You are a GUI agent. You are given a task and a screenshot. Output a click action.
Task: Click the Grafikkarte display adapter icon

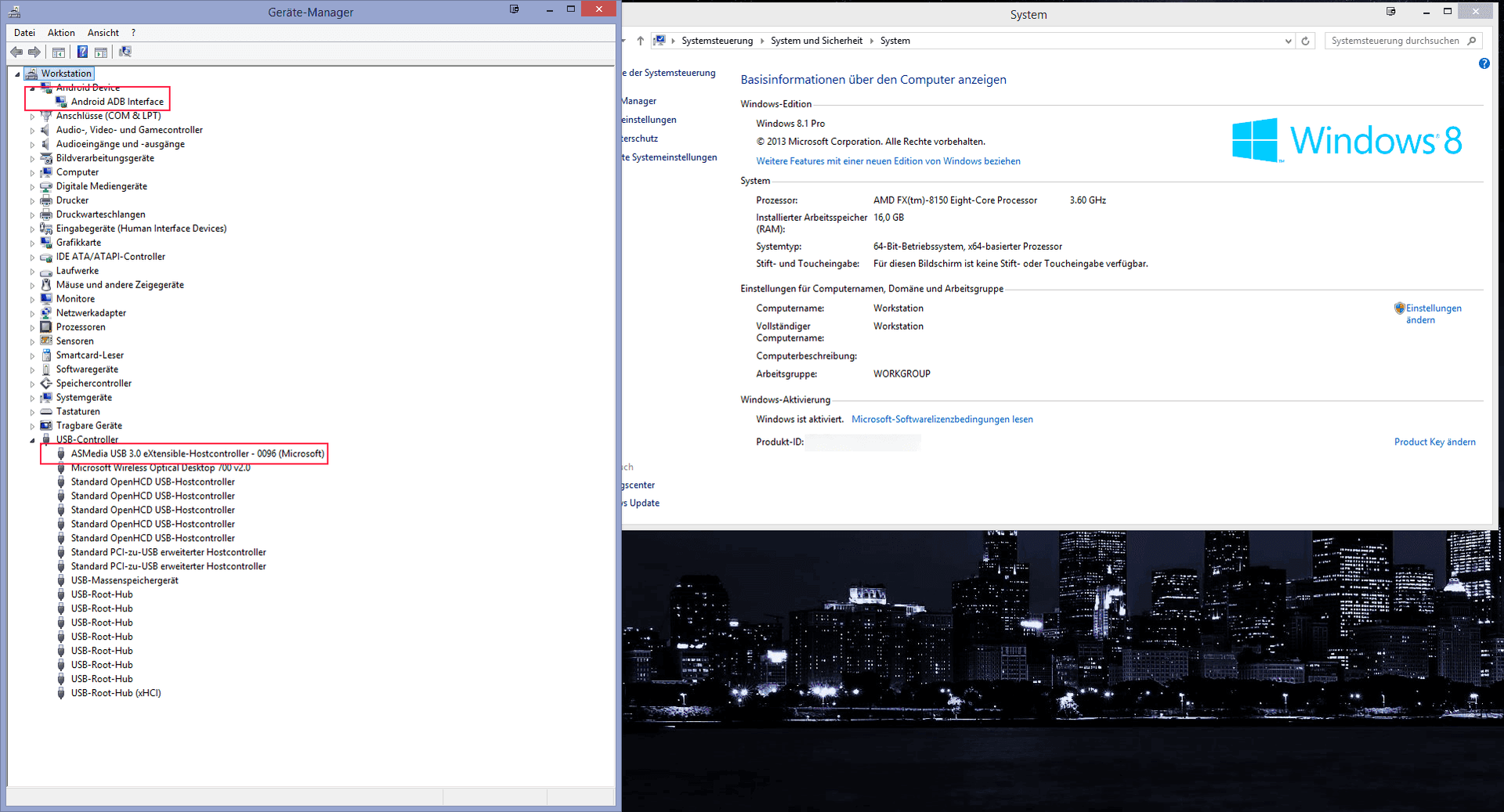click(46, 243)
